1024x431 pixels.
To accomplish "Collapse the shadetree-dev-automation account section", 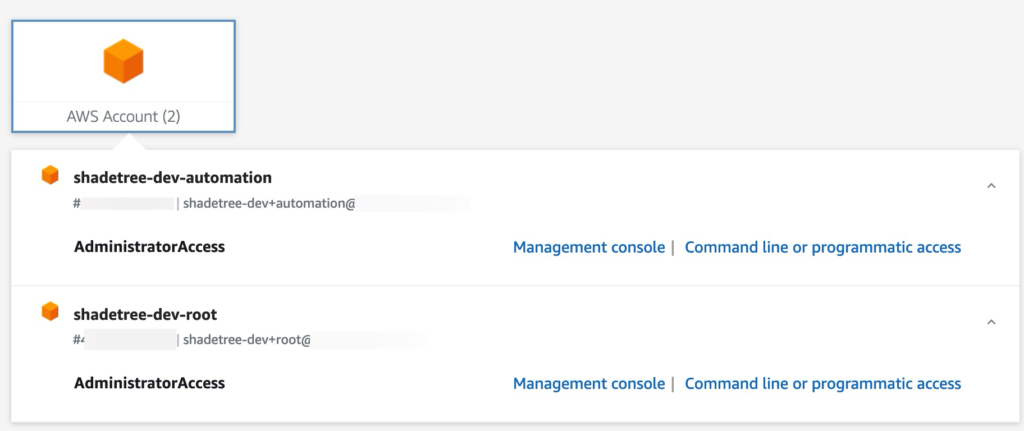I will pos(990,186).
